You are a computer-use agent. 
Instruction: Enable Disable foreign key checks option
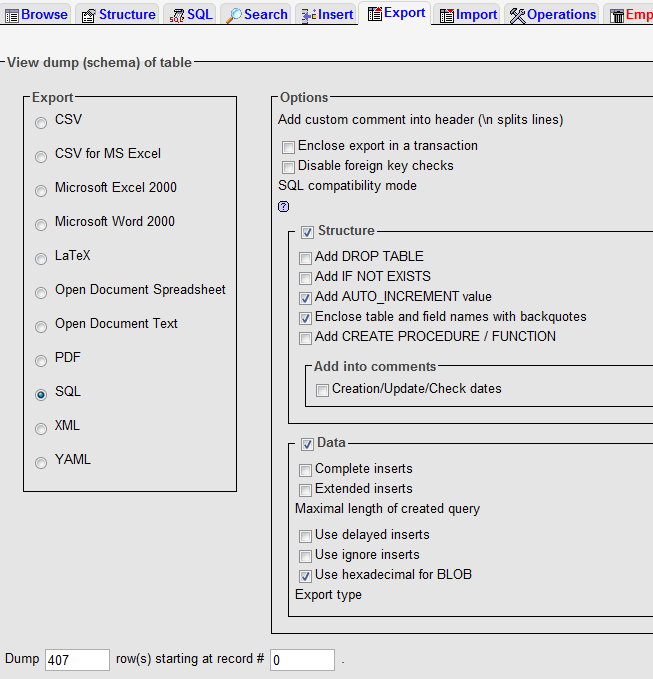click(x=289, y=167)
